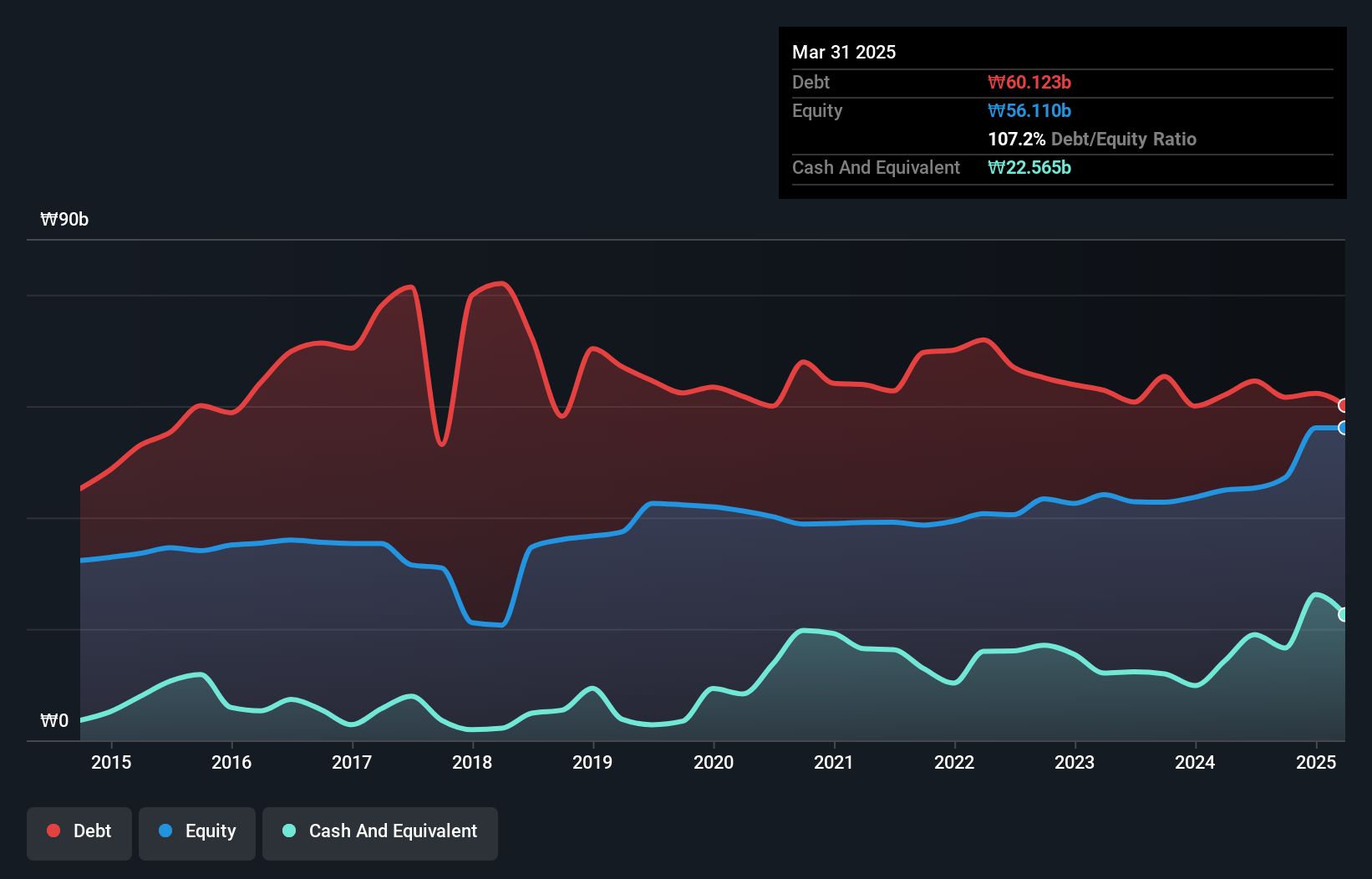Click the ₩60.123b debt value
The image size is (1372, 879).
[x=1029, y=82]
